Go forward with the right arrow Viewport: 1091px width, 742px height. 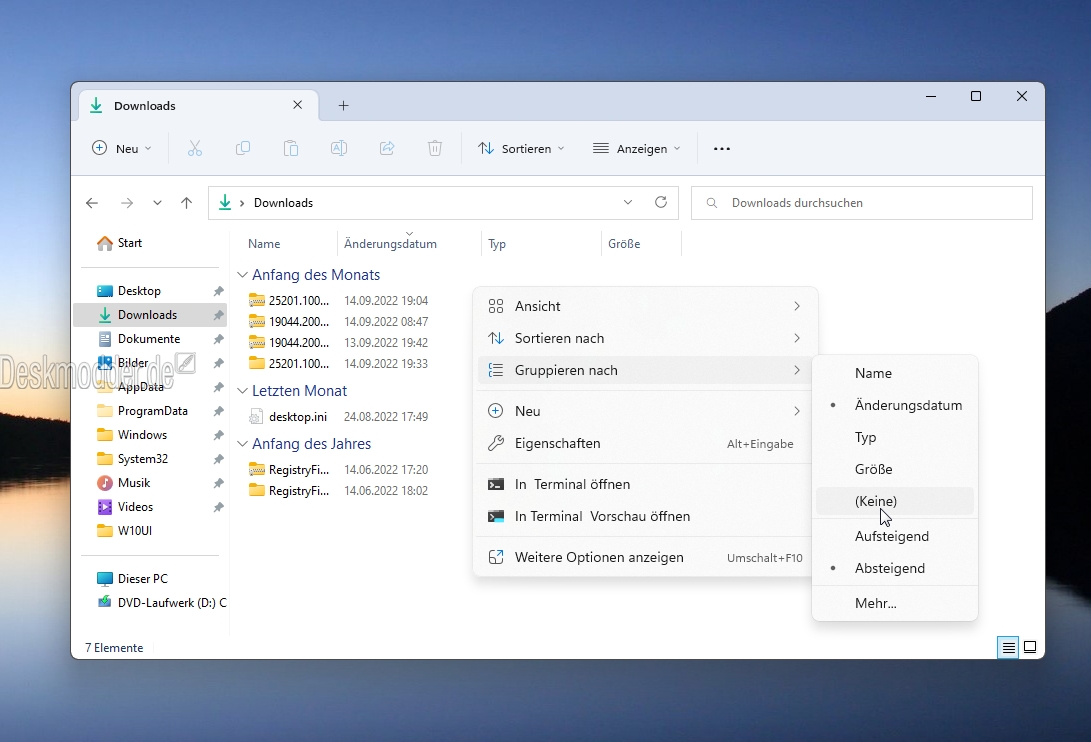coord(127,203)
